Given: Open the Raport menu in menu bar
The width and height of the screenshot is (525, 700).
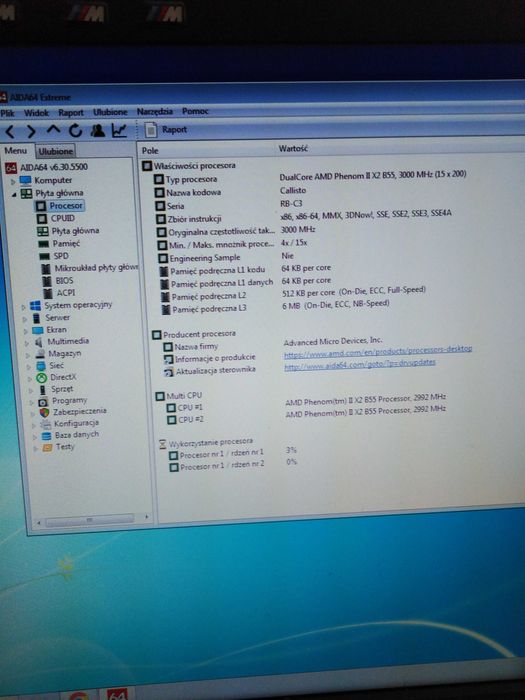Looking at the screenshot, I should (71, 112).
